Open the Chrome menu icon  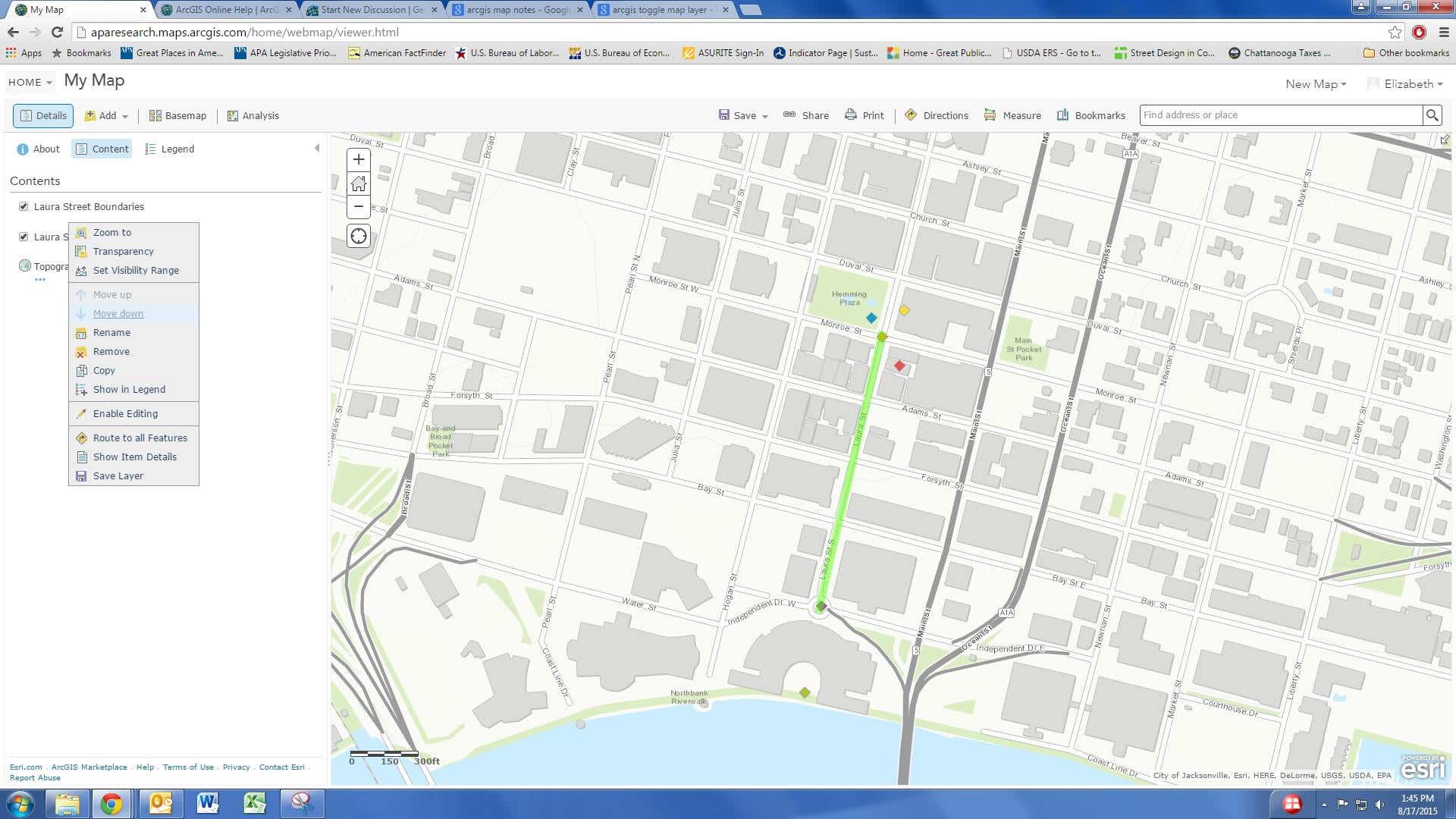coord(1443,33)
